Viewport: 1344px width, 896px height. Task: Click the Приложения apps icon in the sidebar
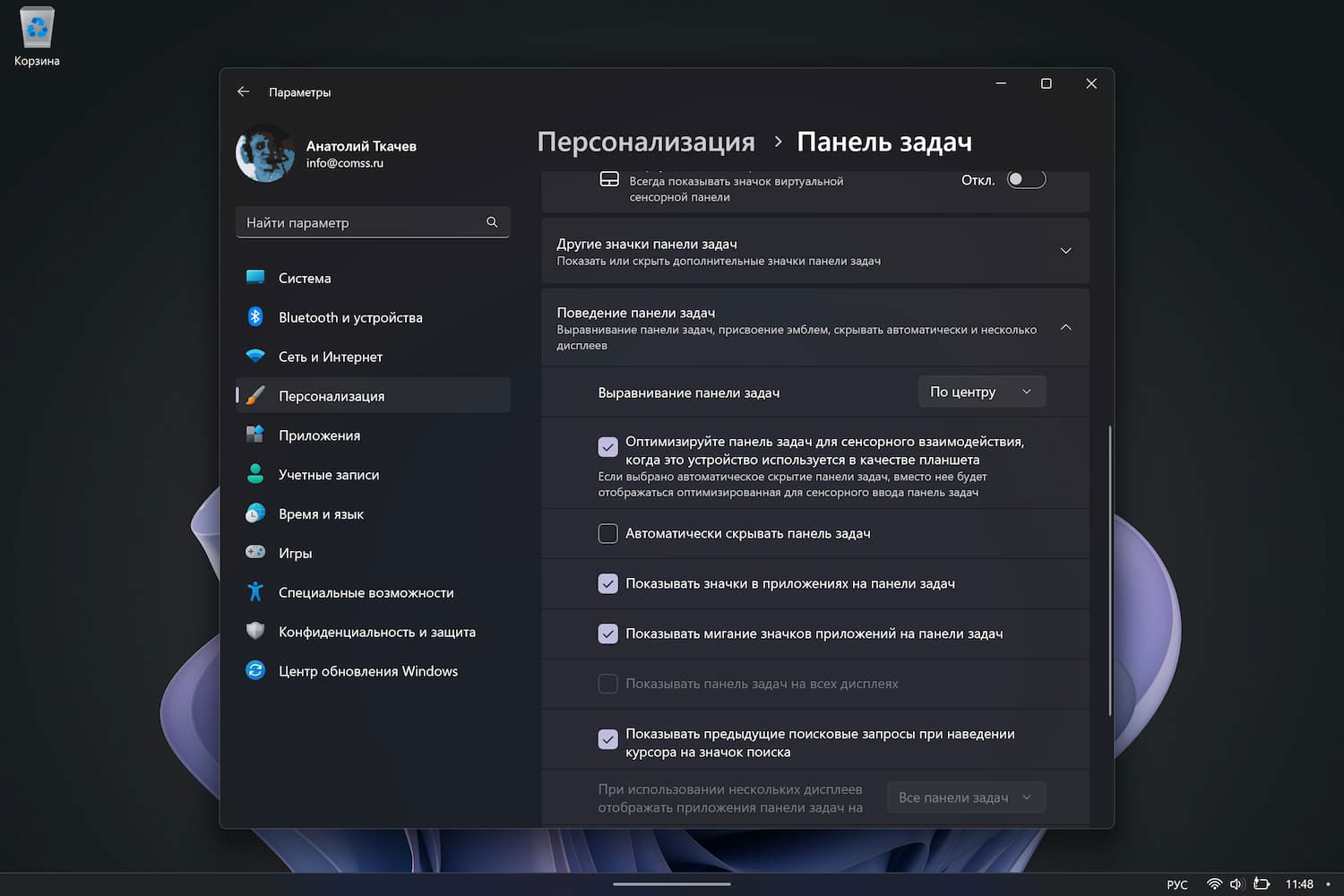[255, 435]
